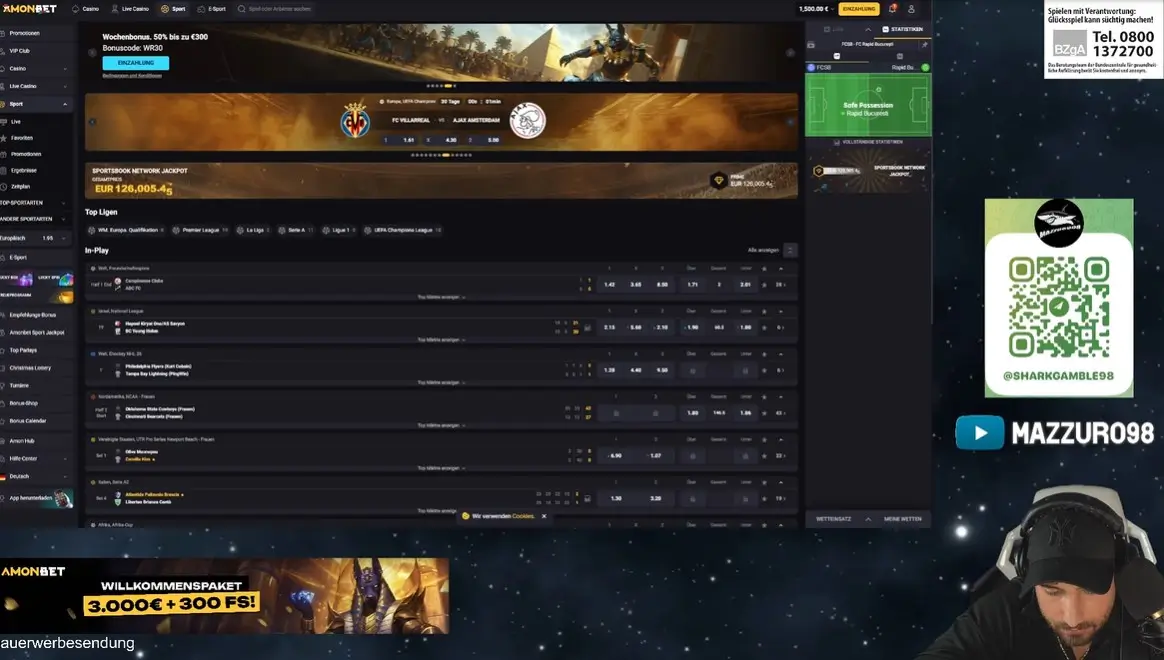
Task: Click App herunterladen in the sidebar
Action: pyautogui.click(x=36, y=498)
